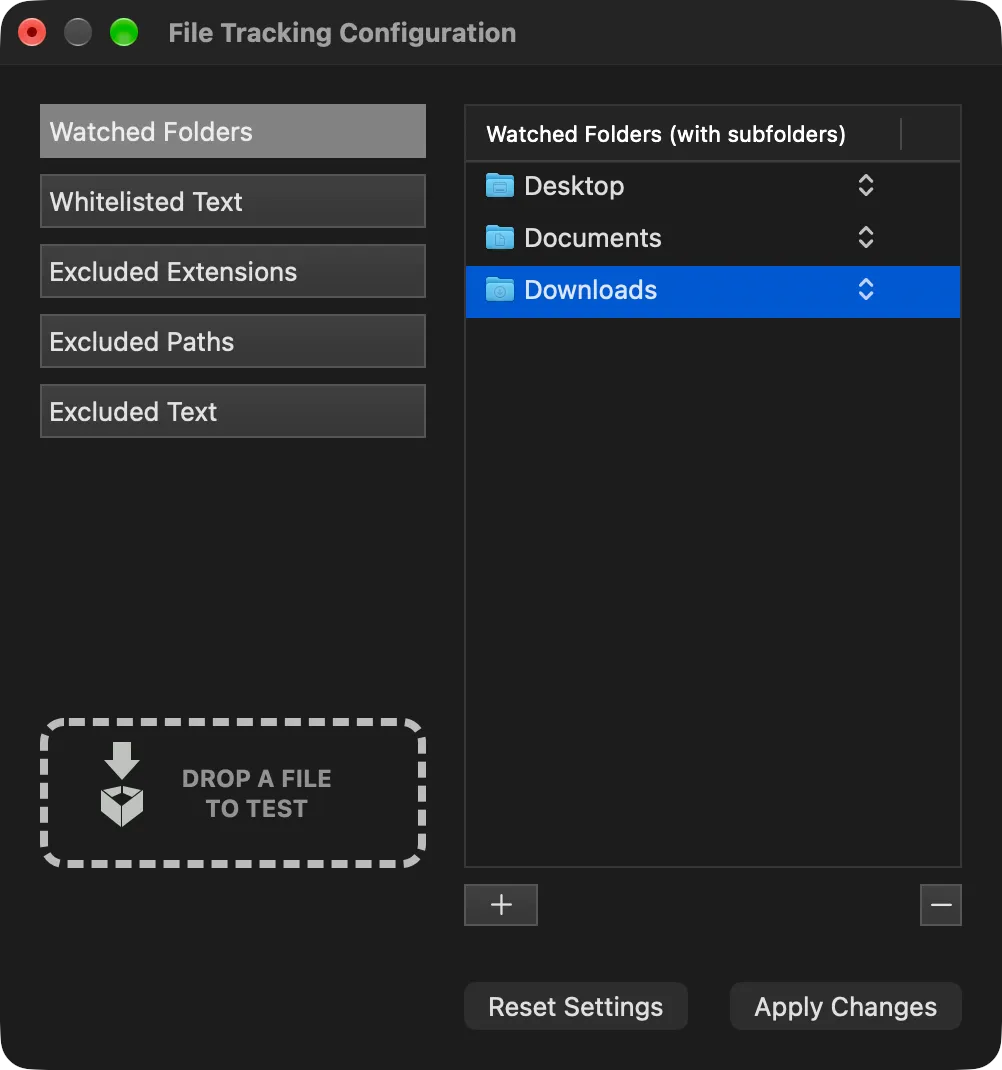
Task: Close the File Tracking Configuration window
Action: coord(32,32)
